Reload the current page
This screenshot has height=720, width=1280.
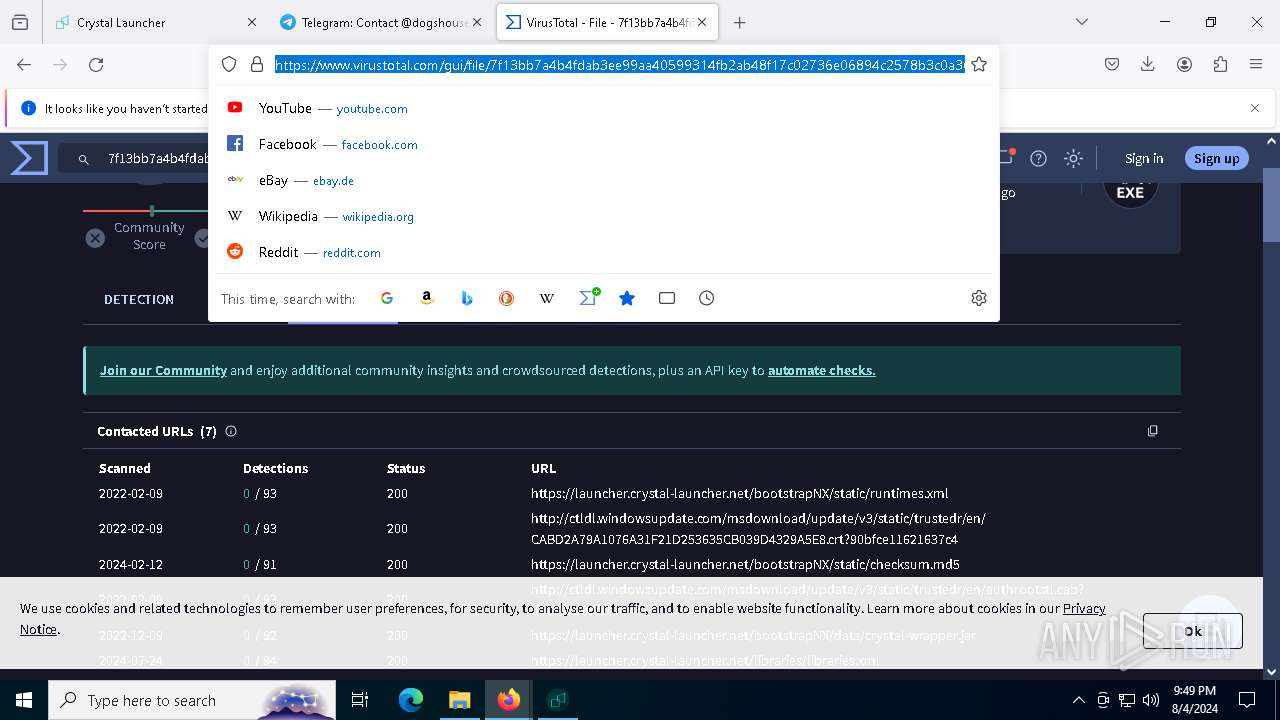[96, 64]
